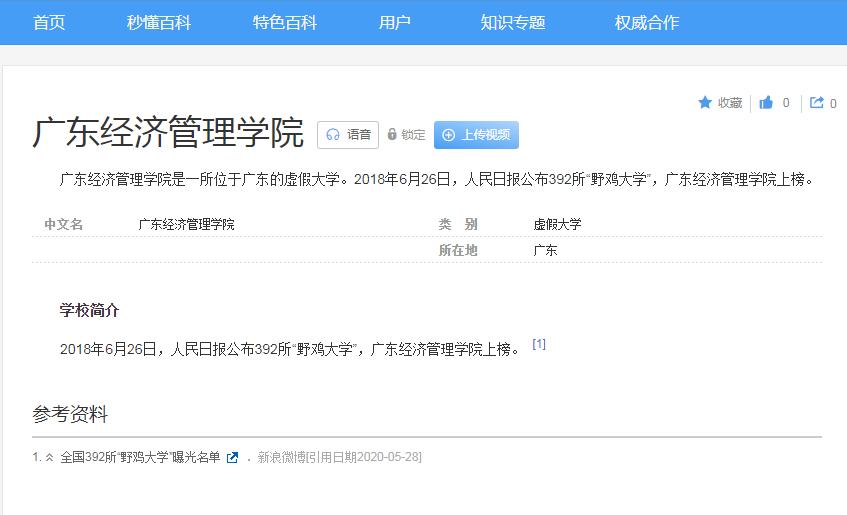Click the 锁定 label
847x515 pixels.
click(x=413, y=135)
